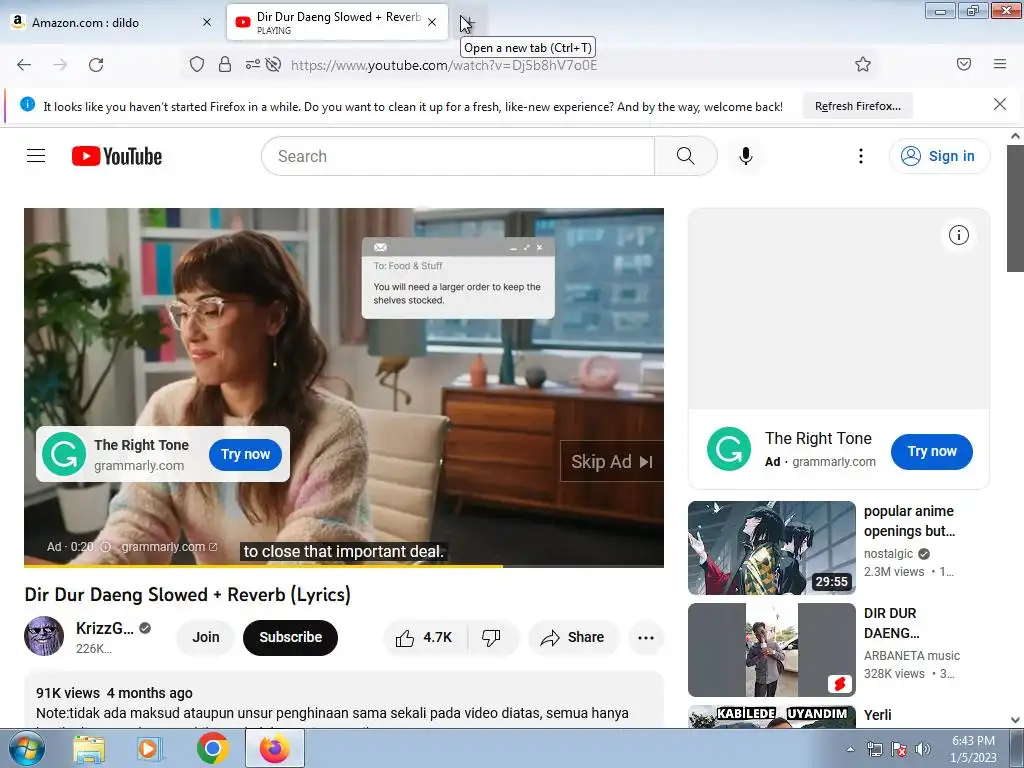The height and width of the screenshot is (768, 1024).
Task: Bookmark this page with star
Action: pyautogui.click(x=863, y=64)
